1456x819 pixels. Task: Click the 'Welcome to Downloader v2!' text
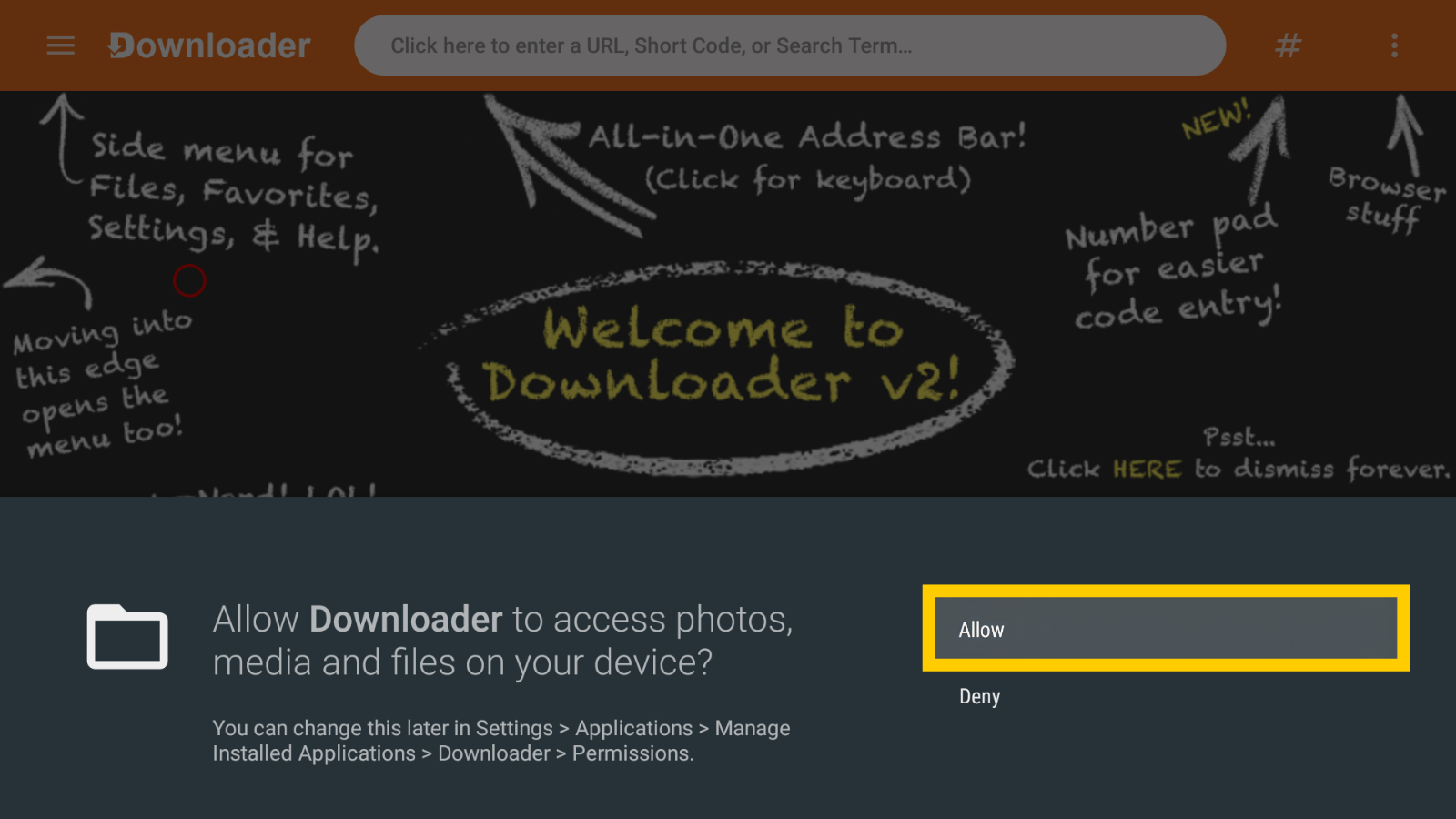[721, 355]
